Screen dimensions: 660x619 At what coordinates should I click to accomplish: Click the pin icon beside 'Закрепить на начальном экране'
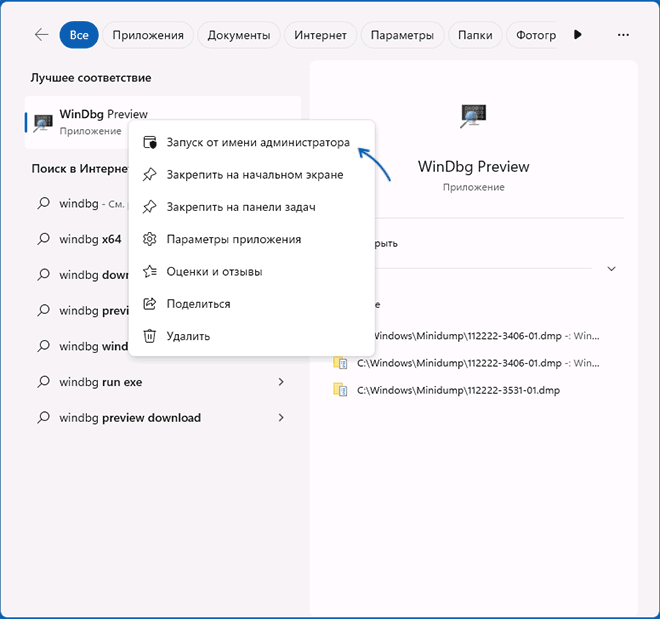click(x=150, y=175)
